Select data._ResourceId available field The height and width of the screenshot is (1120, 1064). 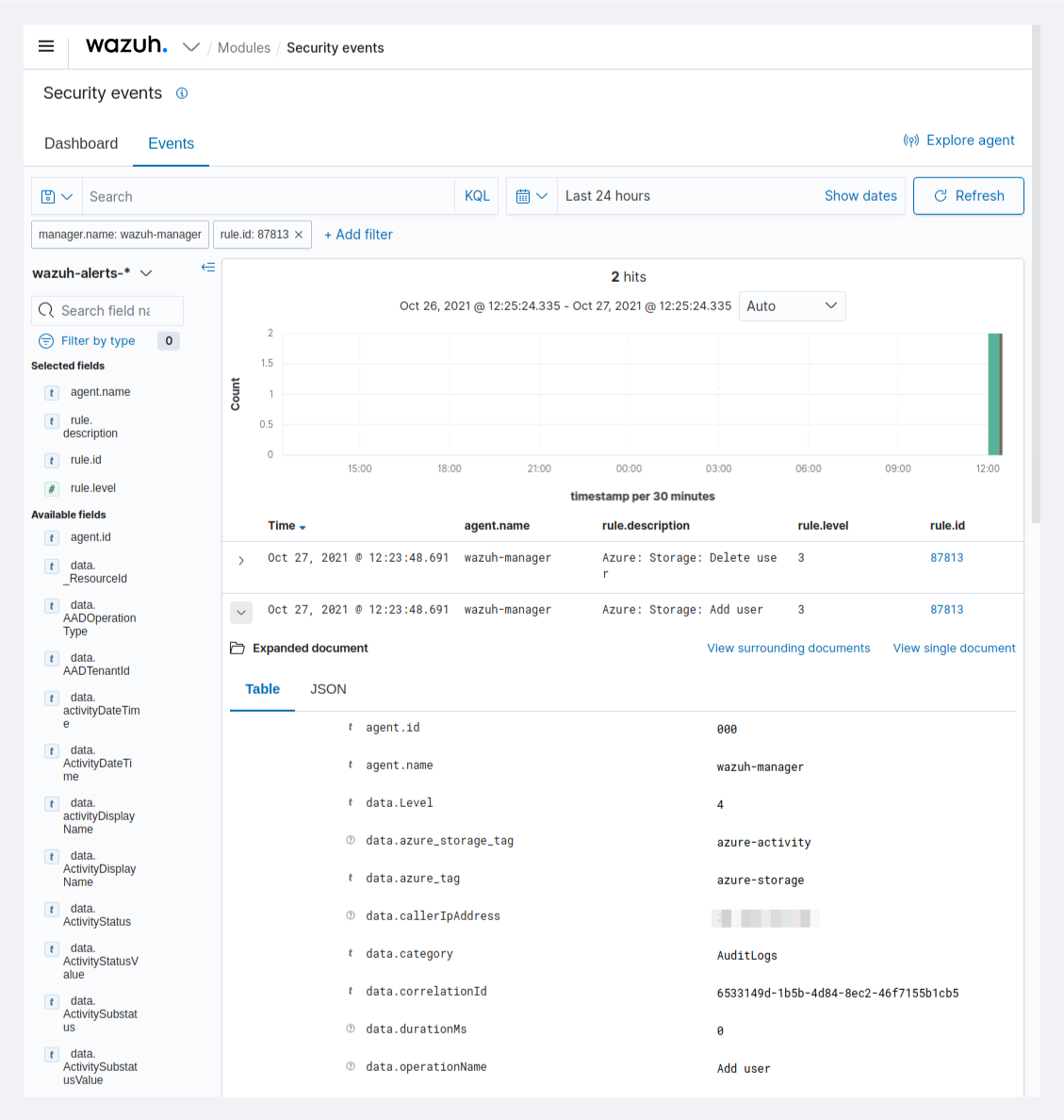[x=95, y=572]
